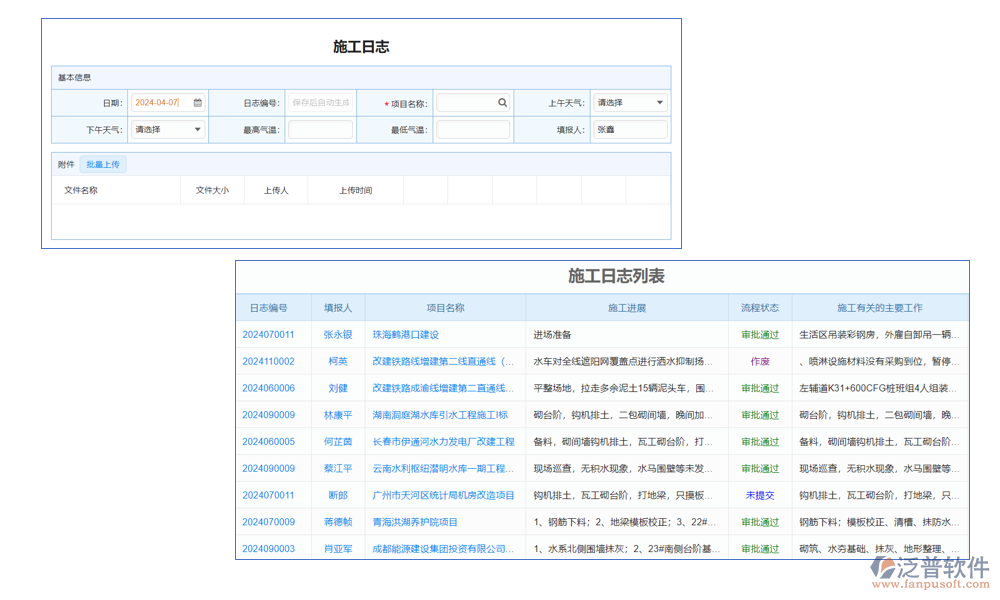Click reporter name 张永银
This screenshot has height=600, width=1000.
(x=338, y=335)
